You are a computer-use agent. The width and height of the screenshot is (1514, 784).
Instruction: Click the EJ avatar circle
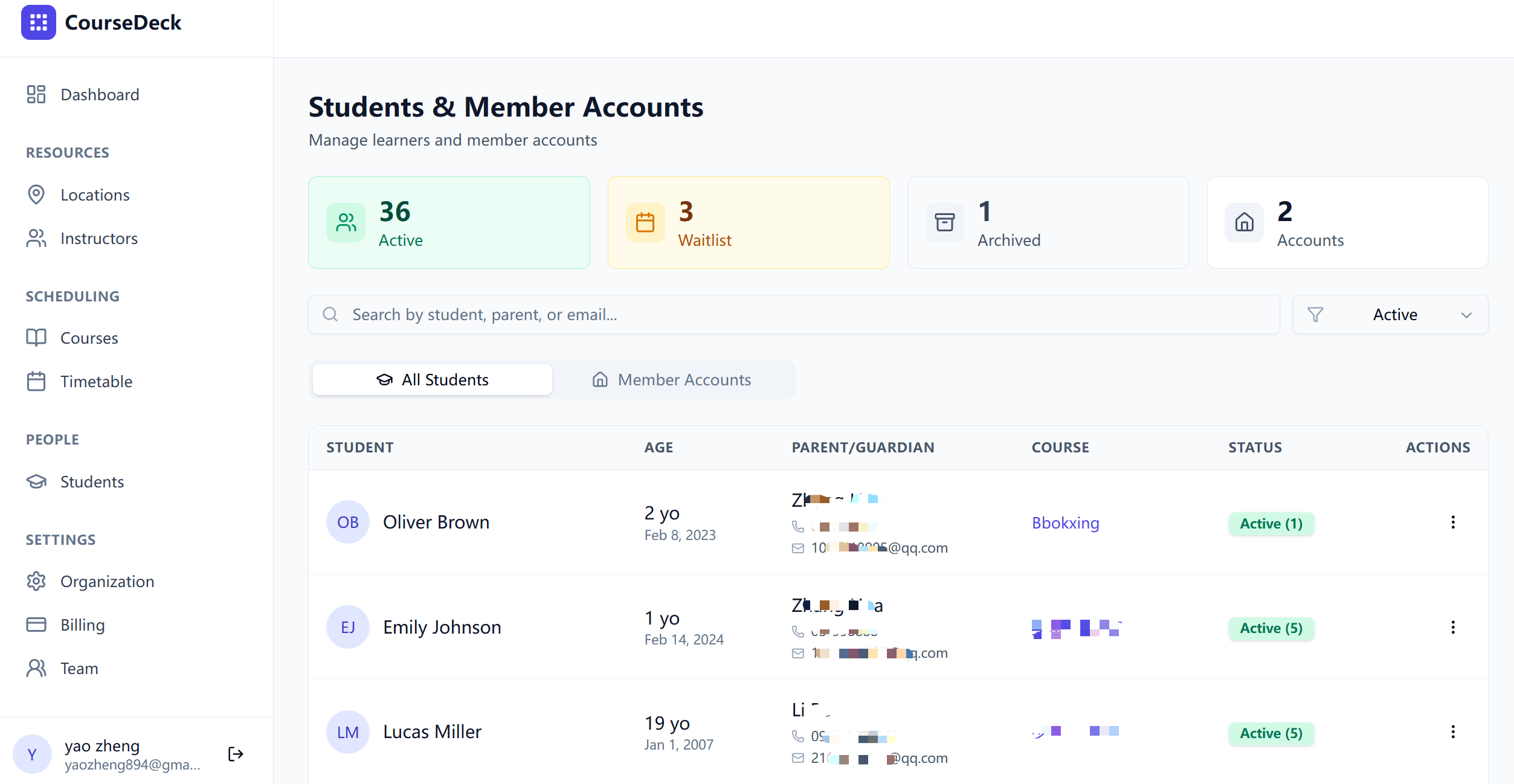coord(348,628)
